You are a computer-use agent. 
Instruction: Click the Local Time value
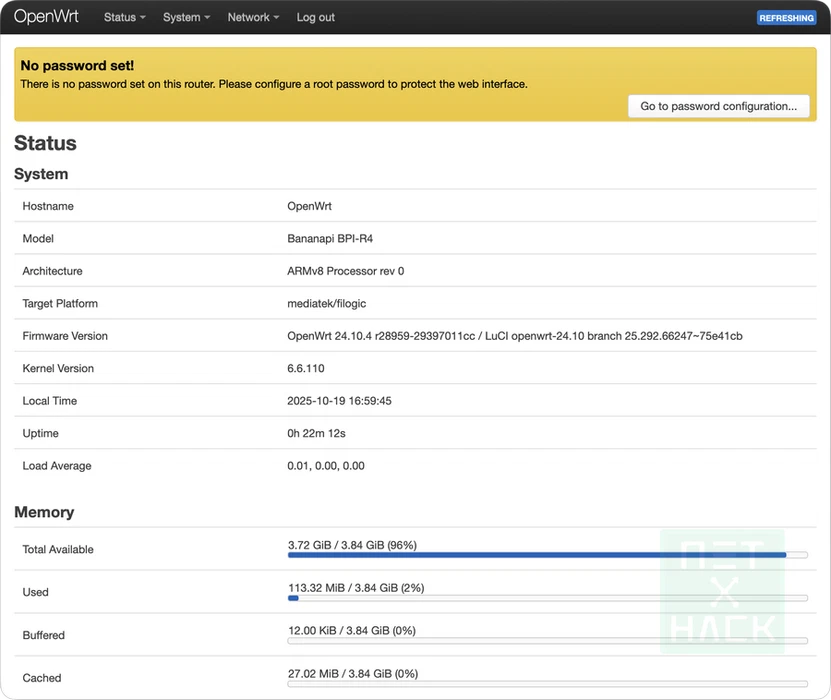click(x=339, y=401)
